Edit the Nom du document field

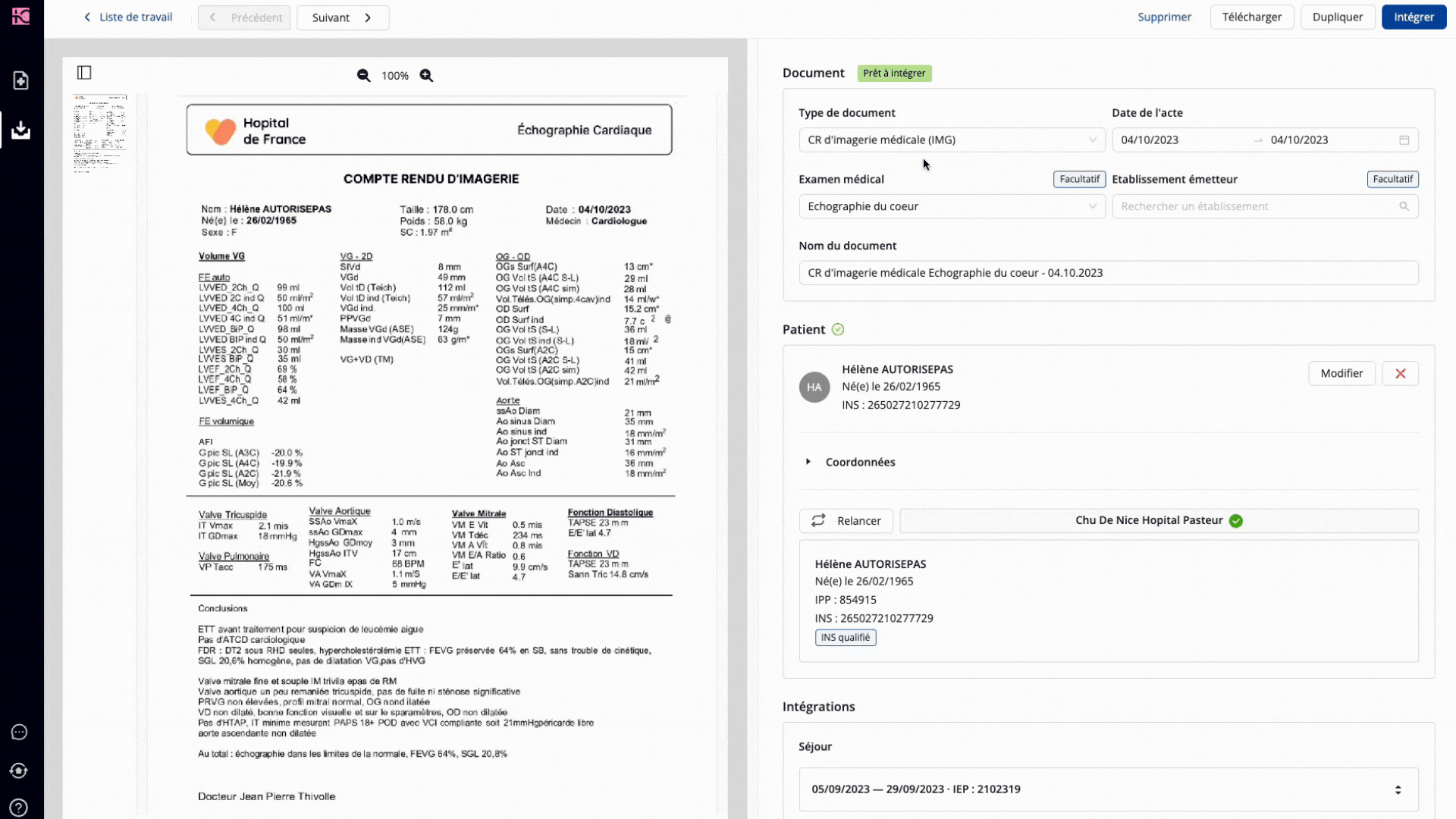[1108, 273]
